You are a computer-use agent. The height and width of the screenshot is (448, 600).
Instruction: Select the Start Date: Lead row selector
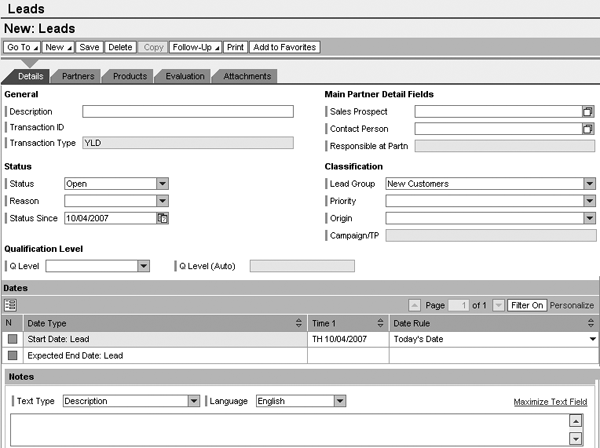(x=12, y=340)
